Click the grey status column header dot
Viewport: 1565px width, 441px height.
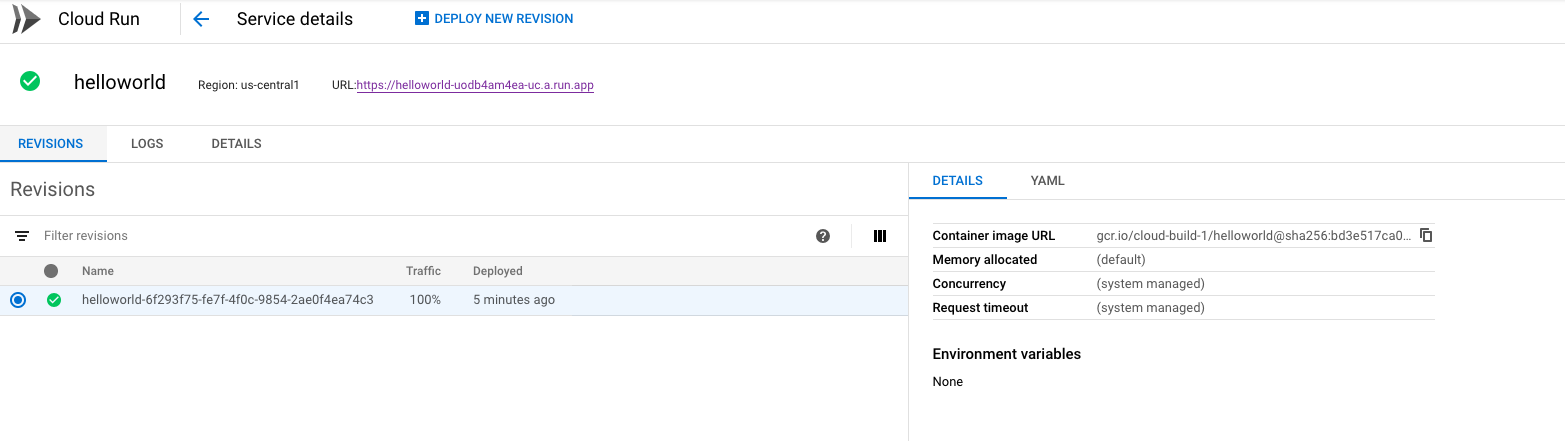pos(52,271)
